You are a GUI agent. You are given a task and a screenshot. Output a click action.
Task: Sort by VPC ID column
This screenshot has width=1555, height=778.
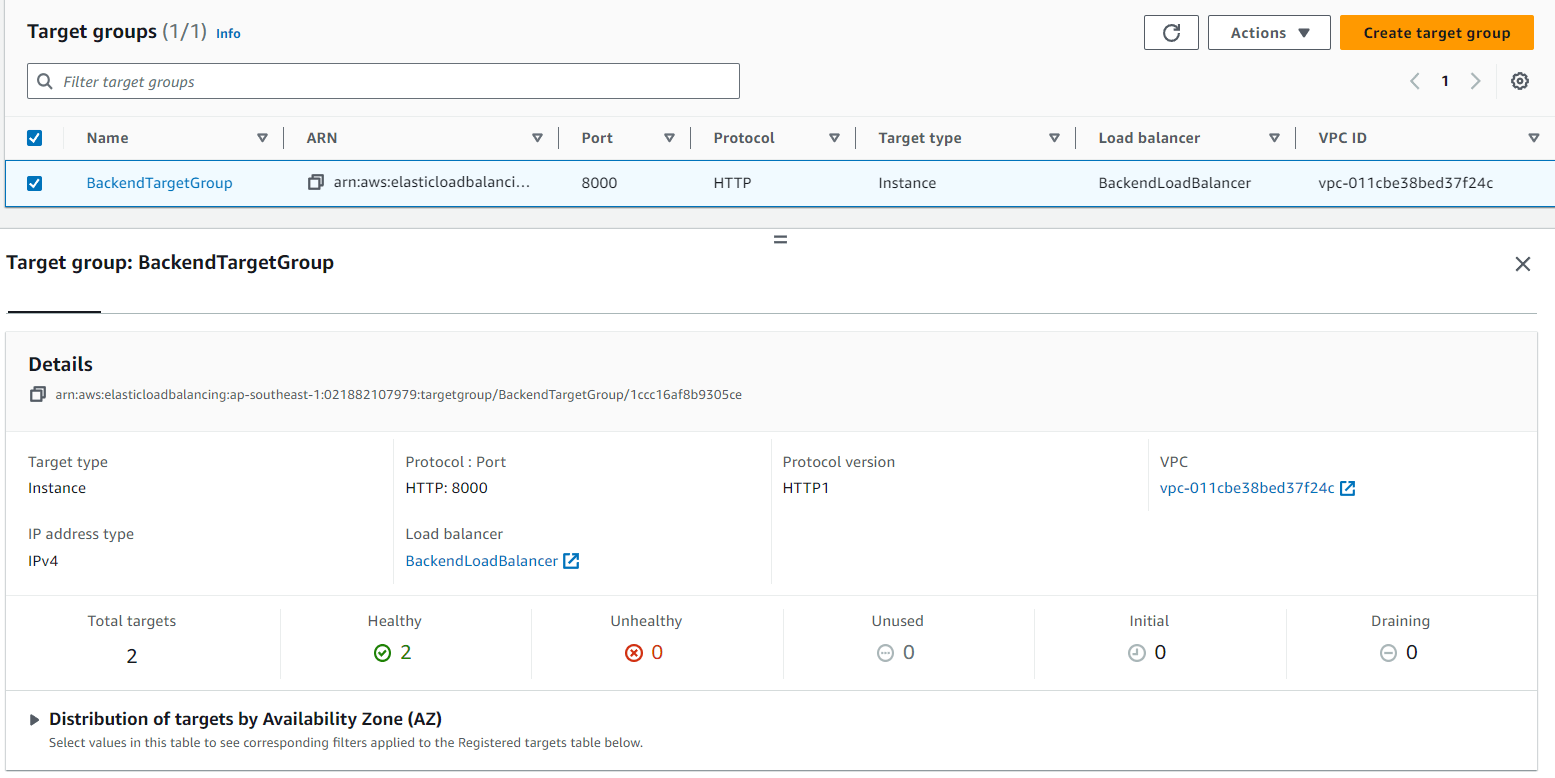tap(1534, 138)
